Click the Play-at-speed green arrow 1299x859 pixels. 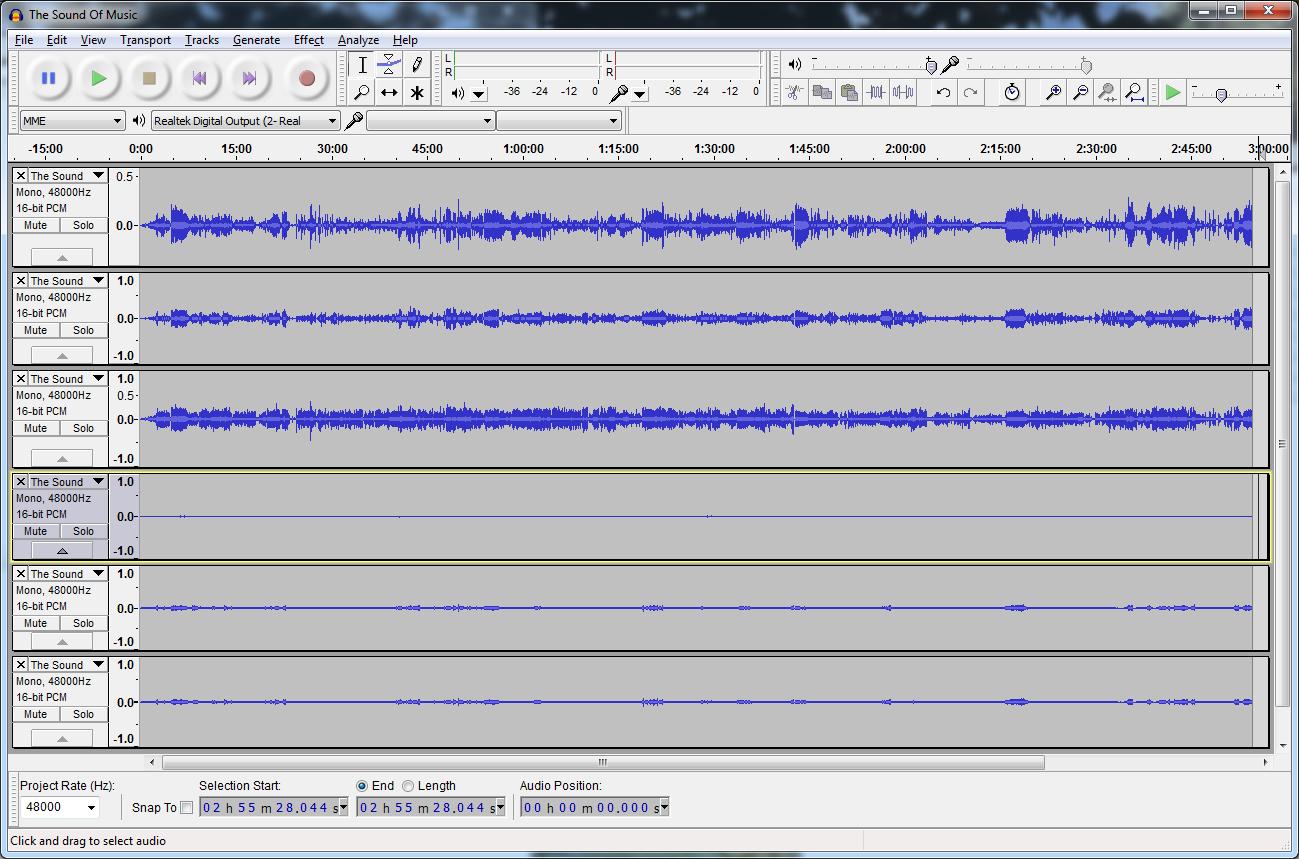[x=1173, y=92]
